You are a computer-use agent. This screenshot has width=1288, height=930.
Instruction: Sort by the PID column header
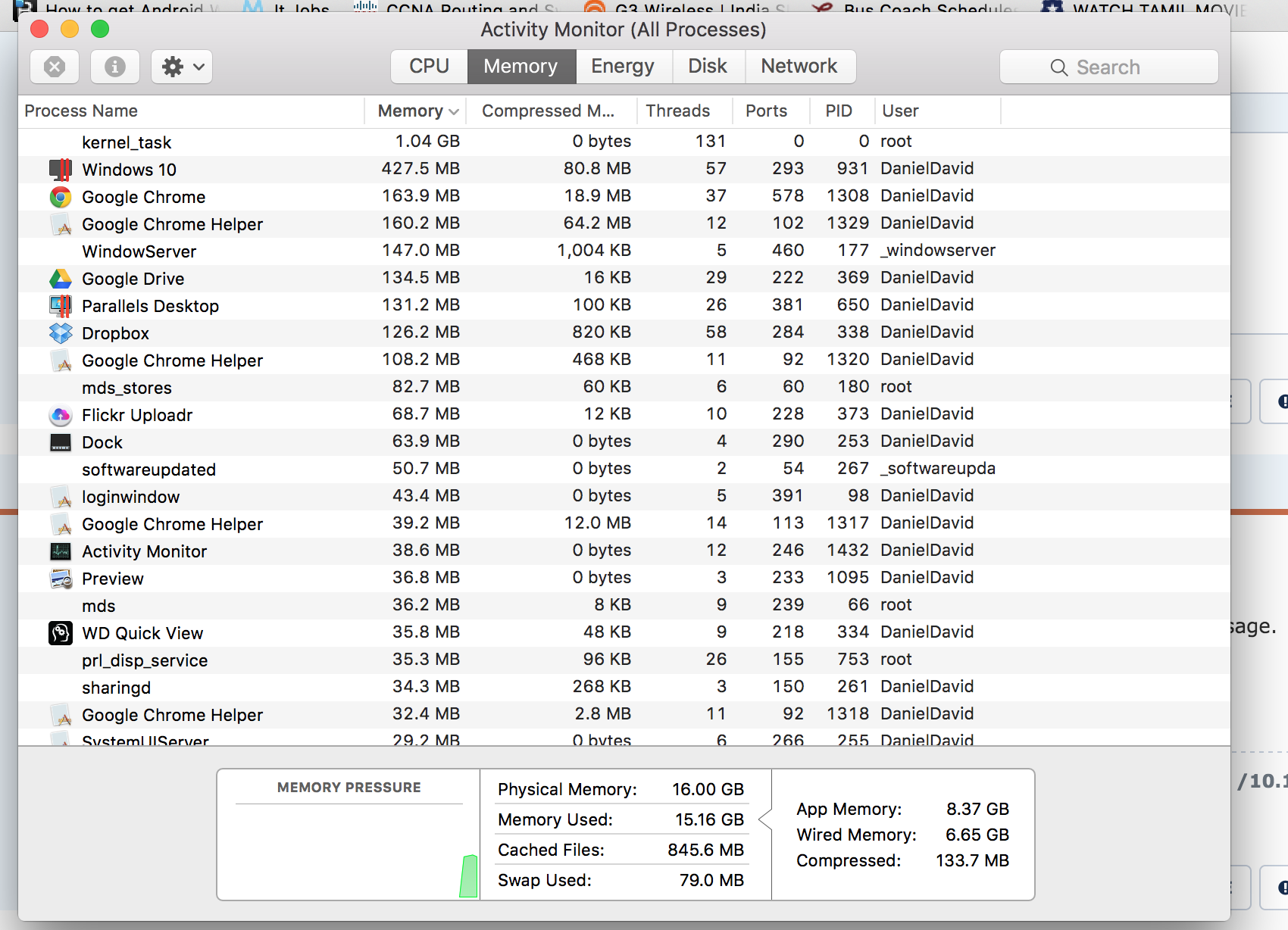[842, 111]
